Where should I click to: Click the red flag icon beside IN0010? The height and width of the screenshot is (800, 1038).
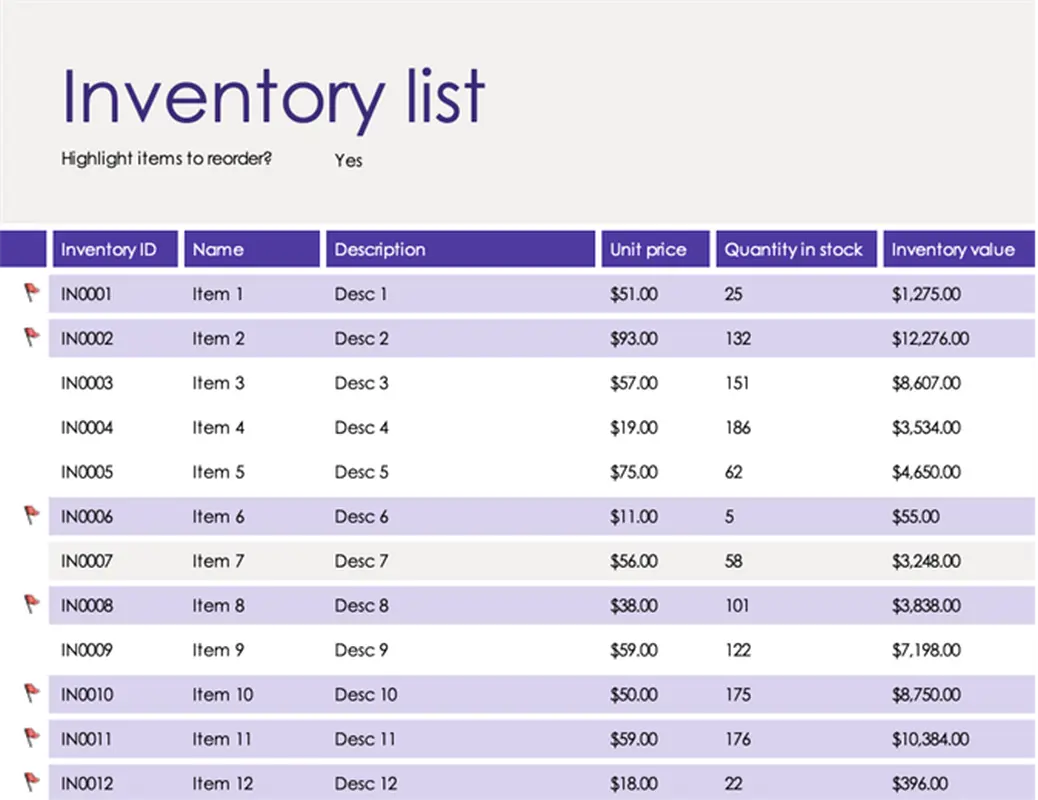click(31, 693)
